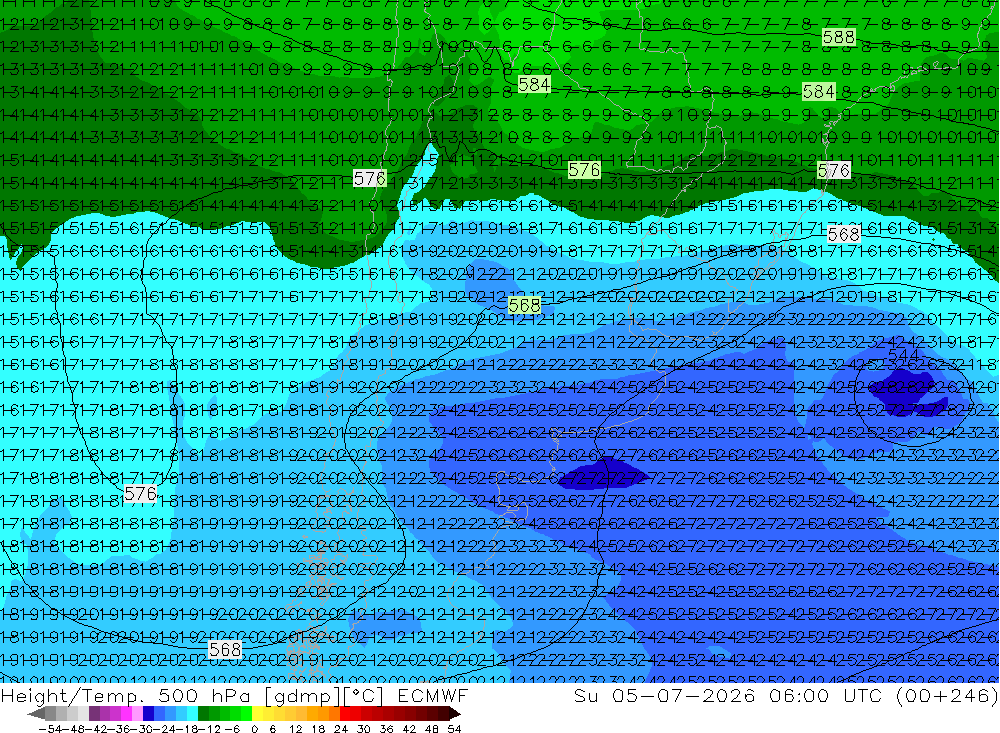
Task: Click the 588 contour height label
Action: coord(838,38)
